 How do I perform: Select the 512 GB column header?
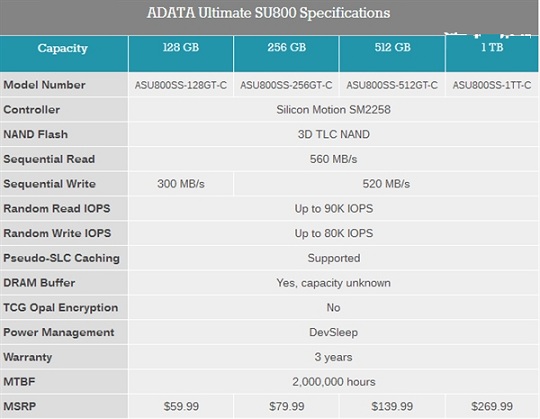392,54
